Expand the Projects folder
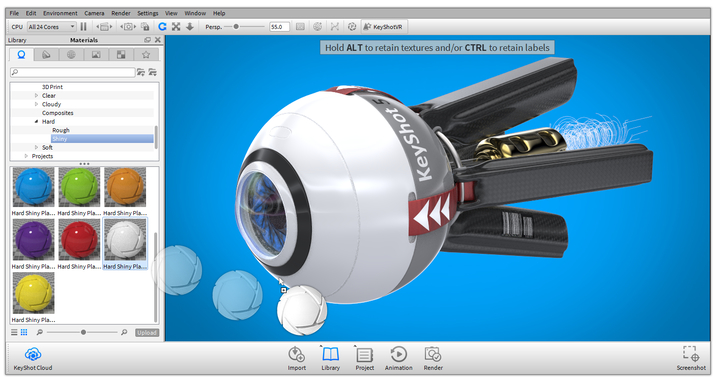This screenshot has height=380, width=716. point(26,156)
